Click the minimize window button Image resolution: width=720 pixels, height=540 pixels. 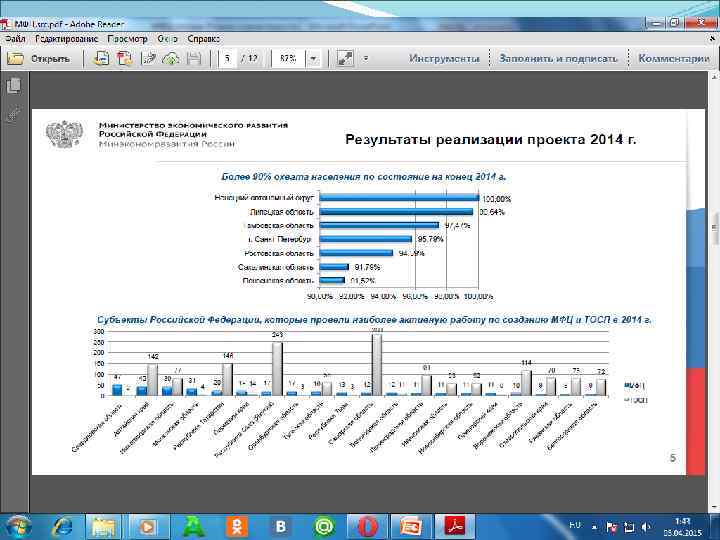click(x=655, y=22)
